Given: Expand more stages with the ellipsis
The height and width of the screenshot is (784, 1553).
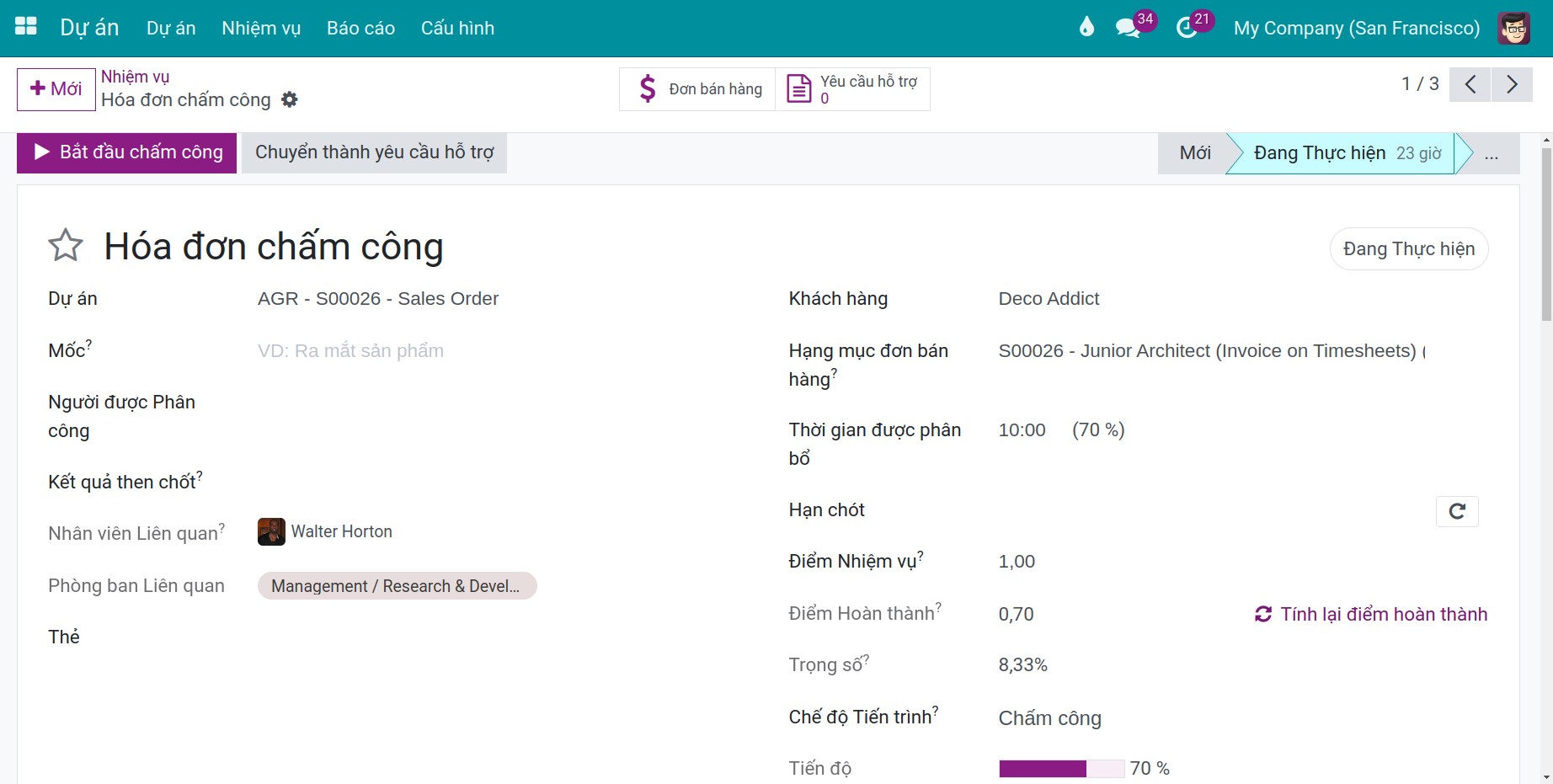Looking at the screenshot, I should point(1492,153).
